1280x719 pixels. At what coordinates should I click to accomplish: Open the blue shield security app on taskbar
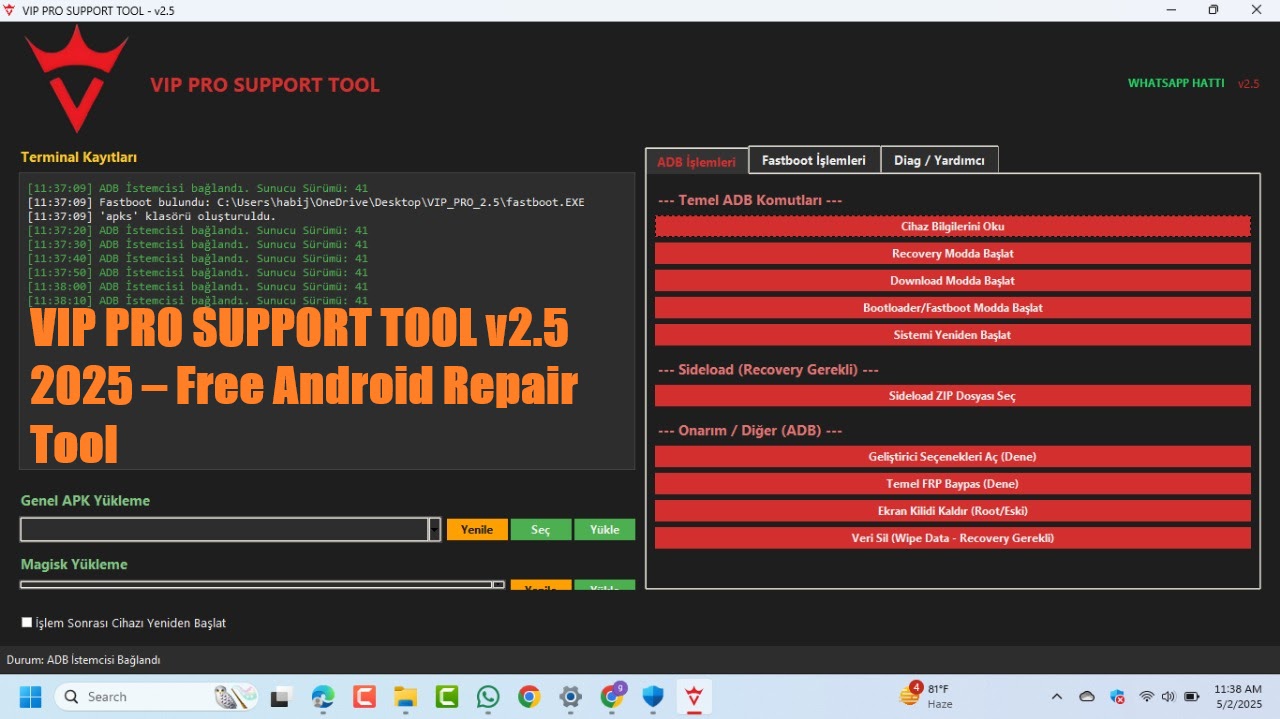pyautogui.click(x=653, y=697)
